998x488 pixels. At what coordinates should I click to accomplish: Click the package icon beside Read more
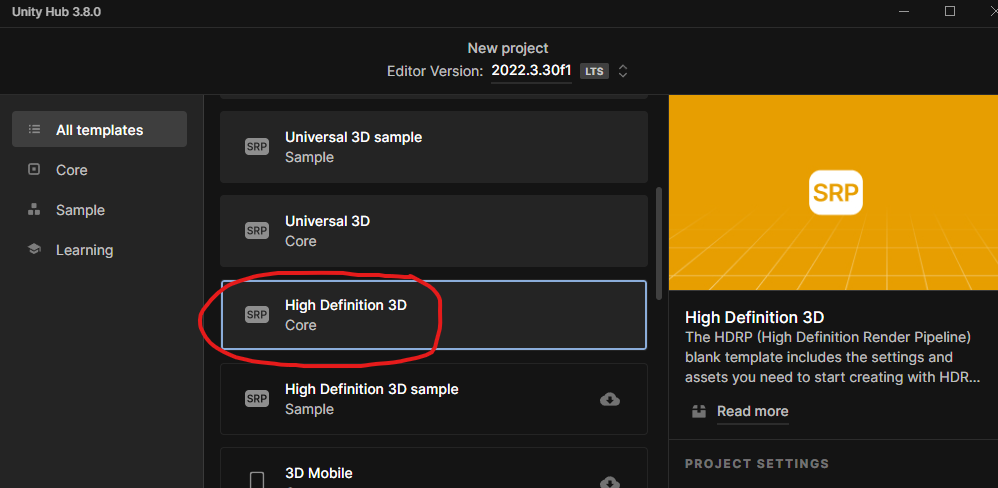699,411
